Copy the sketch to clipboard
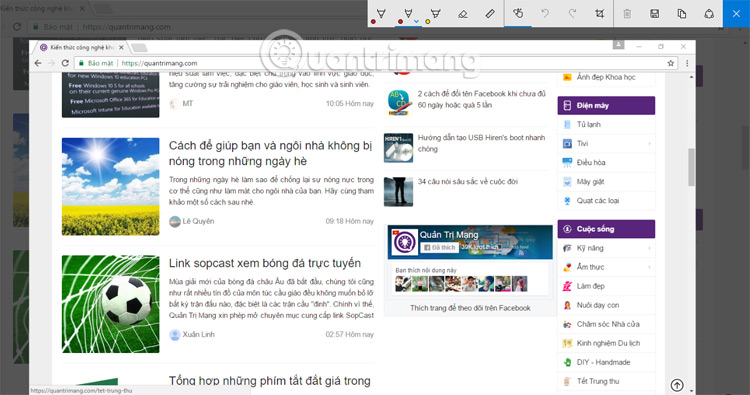This screenshot has height=395, width=750. coord(682,13)
